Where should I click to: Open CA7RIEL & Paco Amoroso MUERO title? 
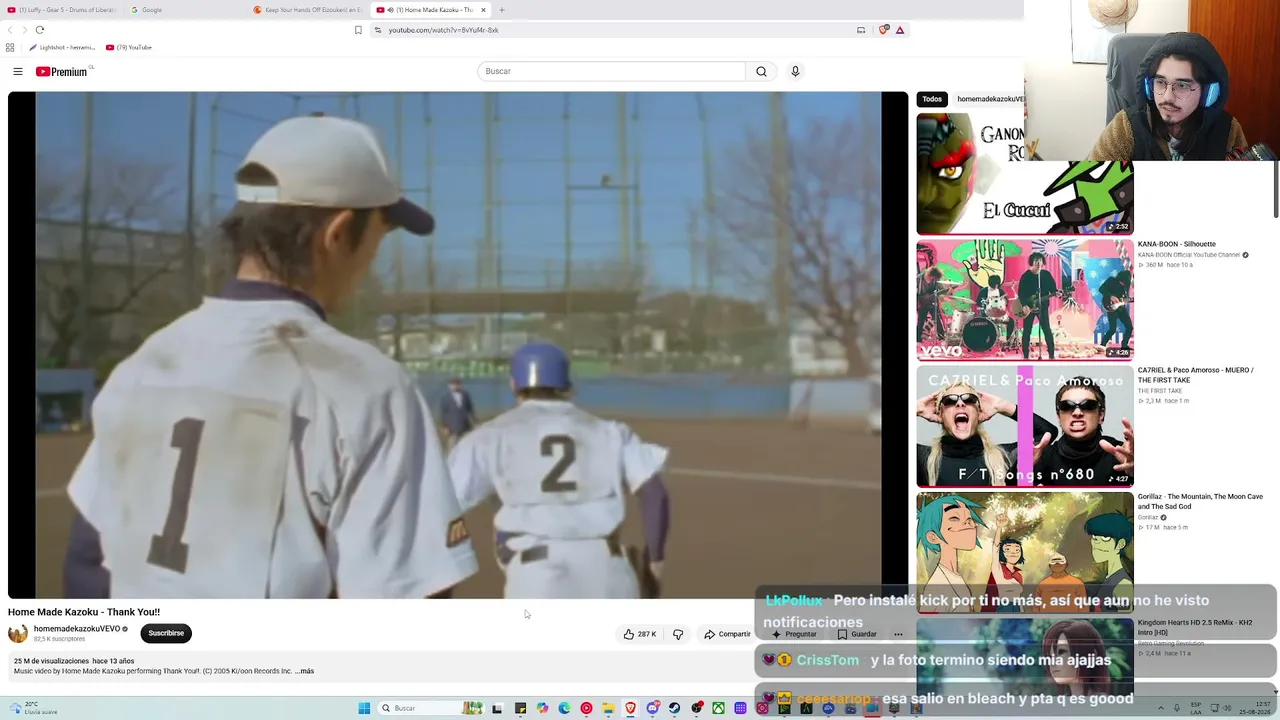click(x=1195, y=375)
